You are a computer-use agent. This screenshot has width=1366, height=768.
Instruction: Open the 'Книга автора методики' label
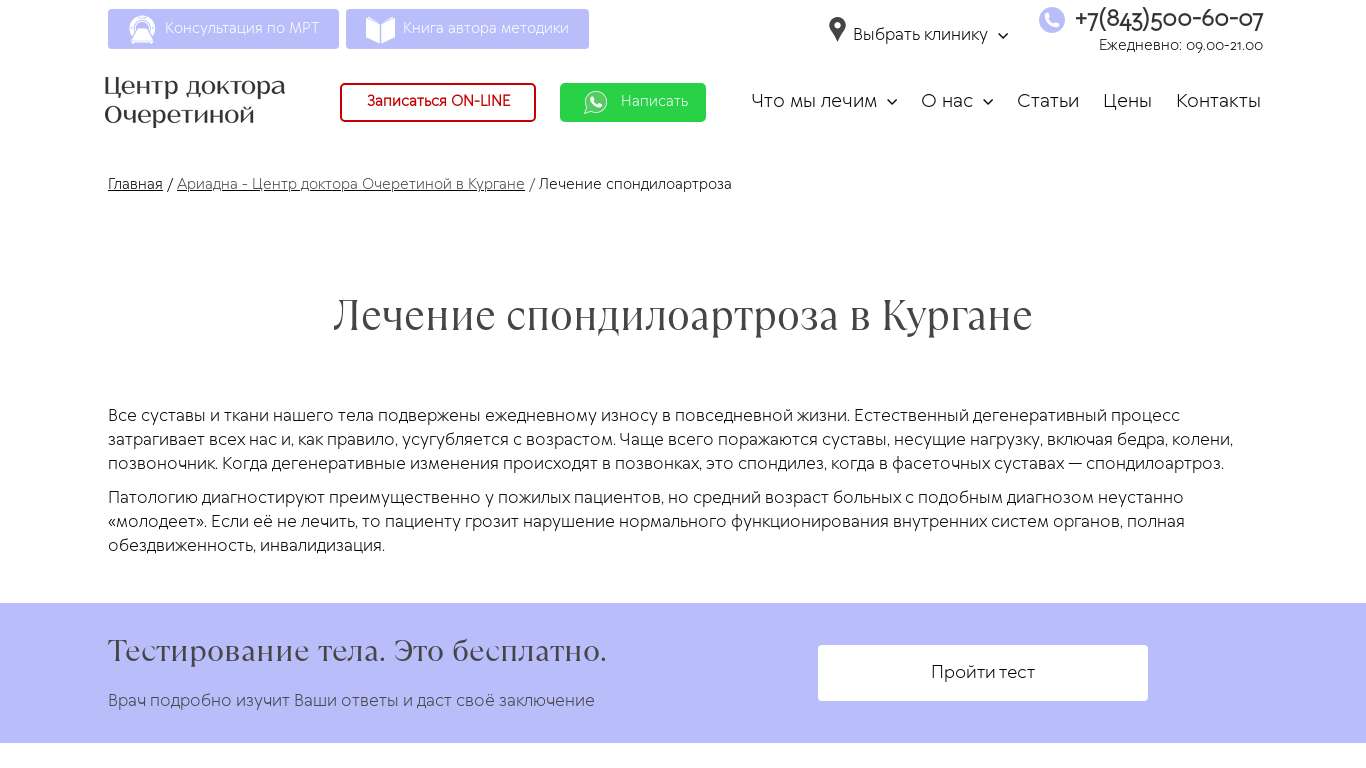tap(485, 29)
